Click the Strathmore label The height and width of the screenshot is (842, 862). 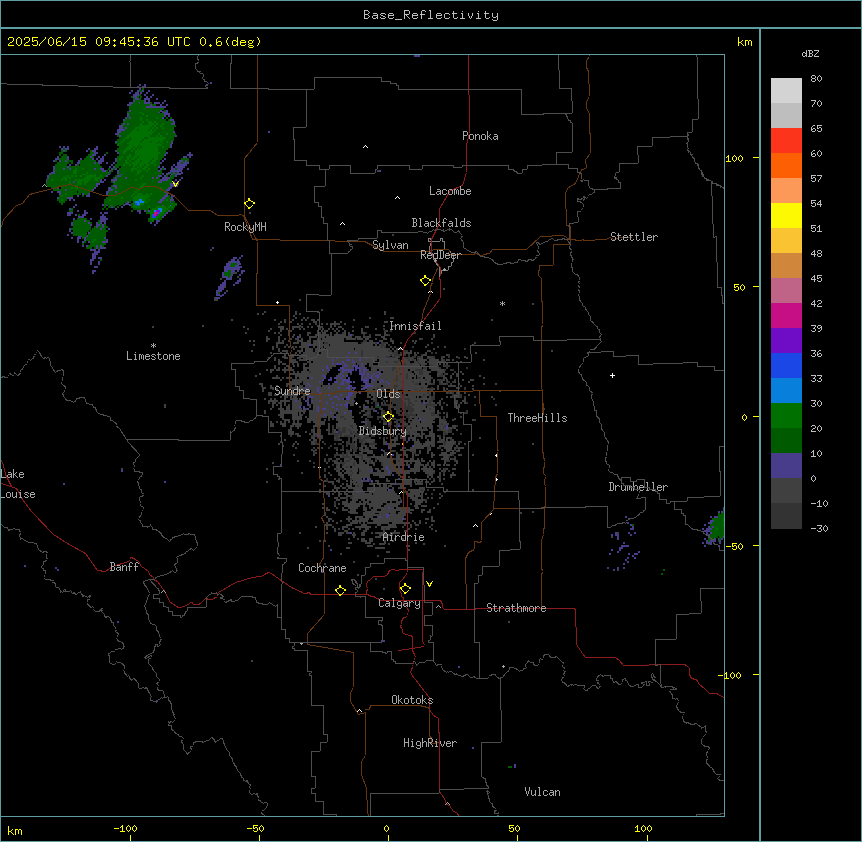[x=516, y=608]
